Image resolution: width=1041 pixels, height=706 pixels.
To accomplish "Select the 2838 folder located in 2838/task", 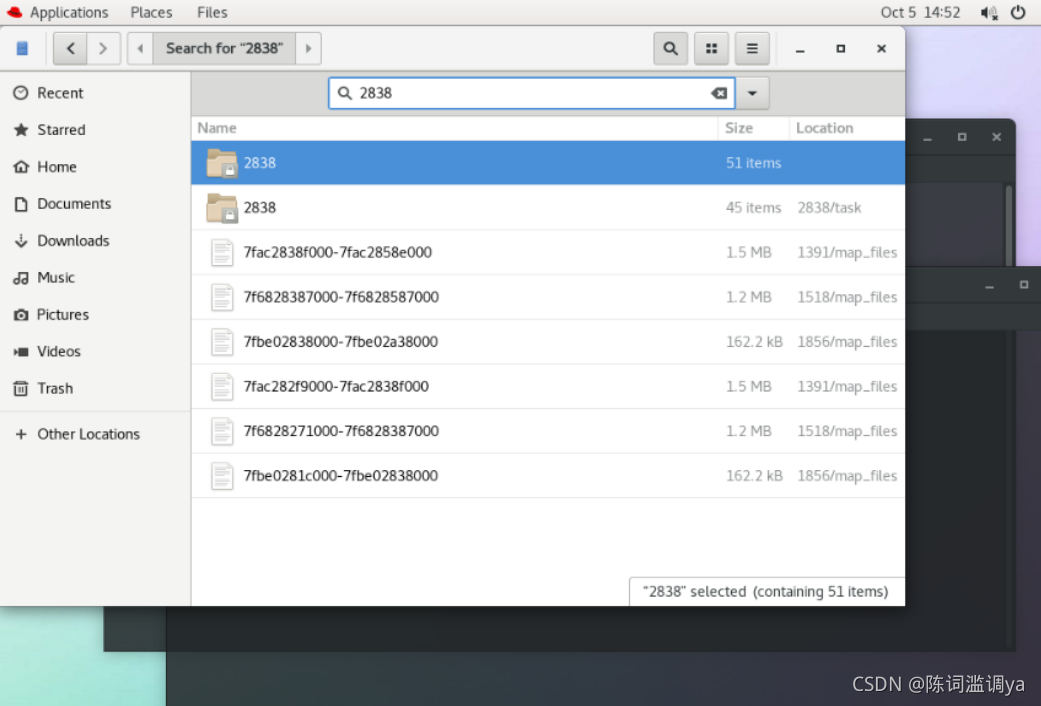I will (548, 207).
